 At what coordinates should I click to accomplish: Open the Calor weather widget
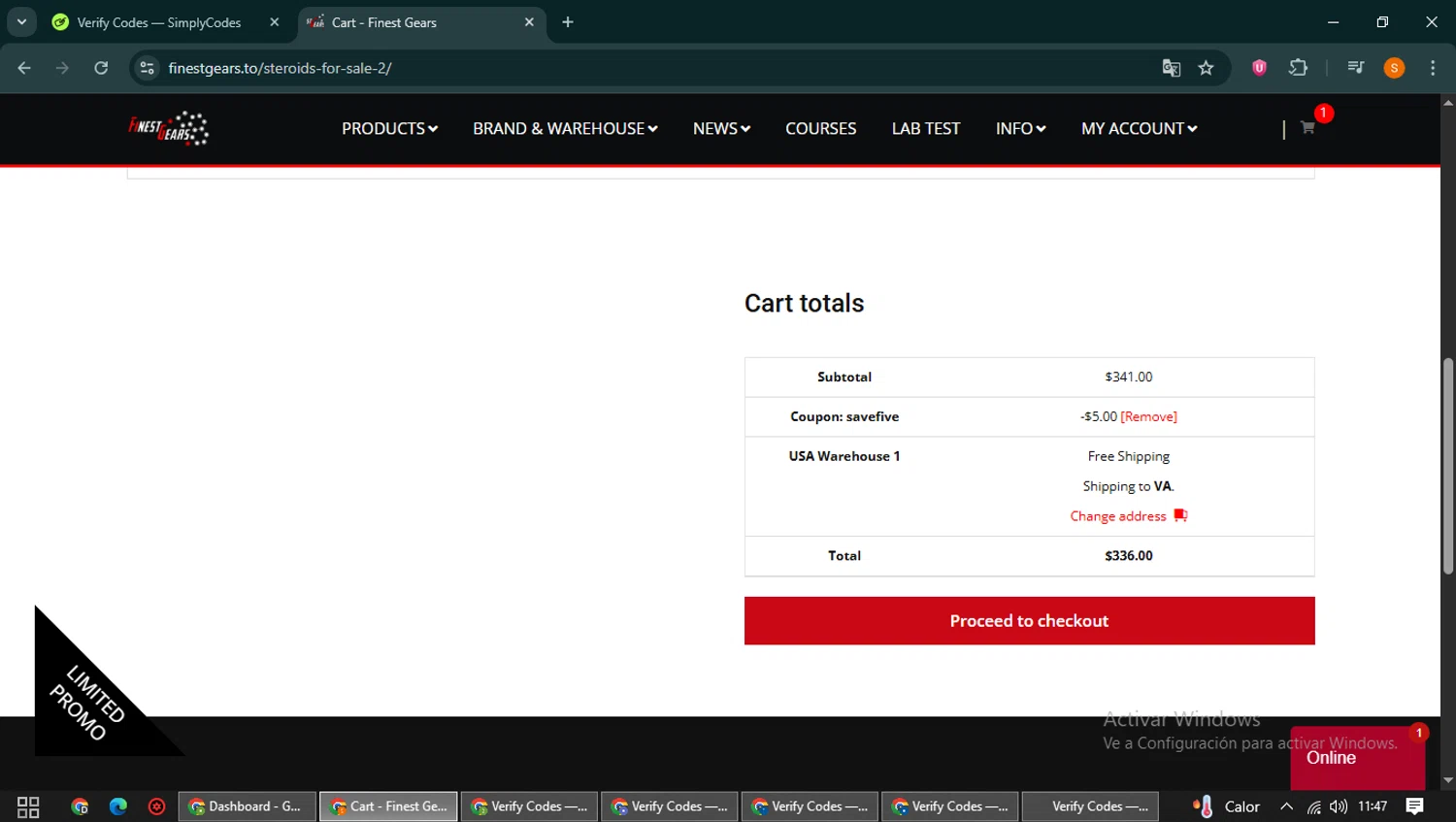(x=1226, y=806)
